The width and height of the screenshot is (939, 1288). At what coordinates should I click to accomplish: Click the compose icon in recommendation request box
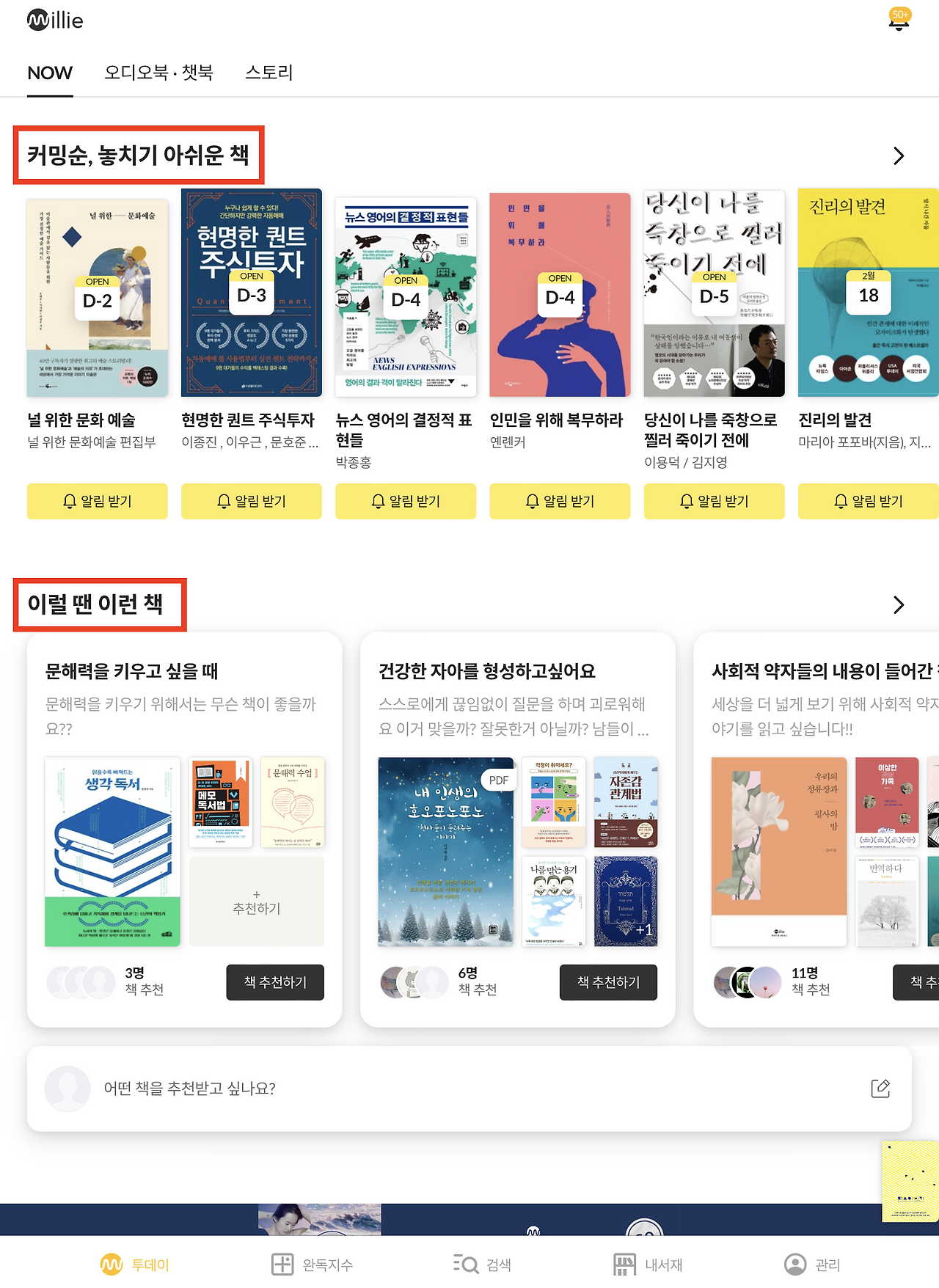tap(880, 1088)
